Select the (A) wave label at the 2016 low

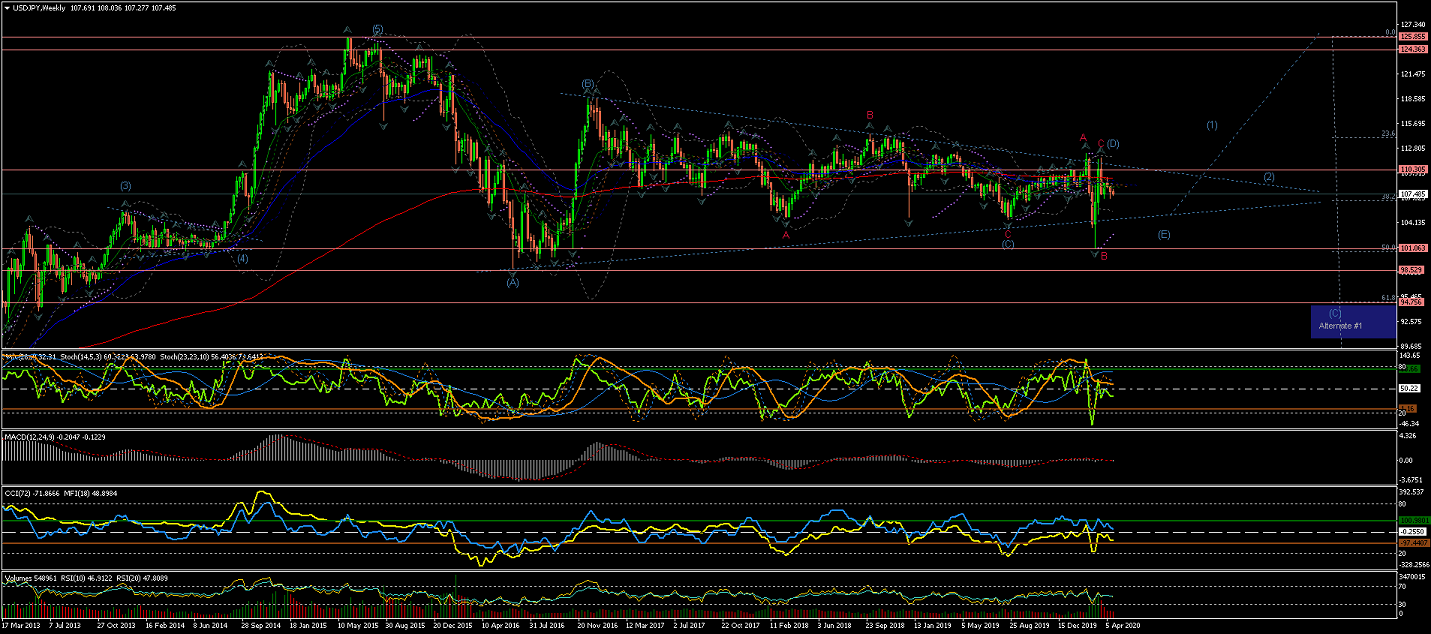pyautogui.click(x=513, y=282)
